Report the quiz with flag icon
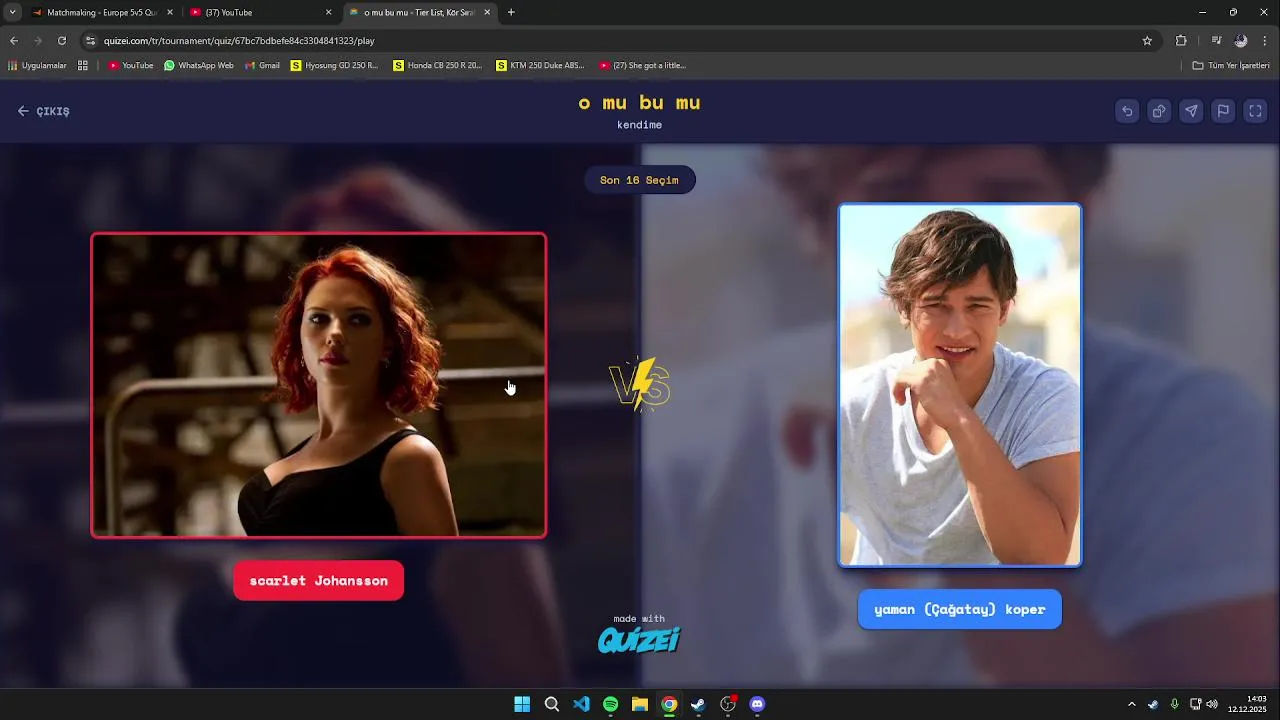1280x720 pixels. [1223, 111]
